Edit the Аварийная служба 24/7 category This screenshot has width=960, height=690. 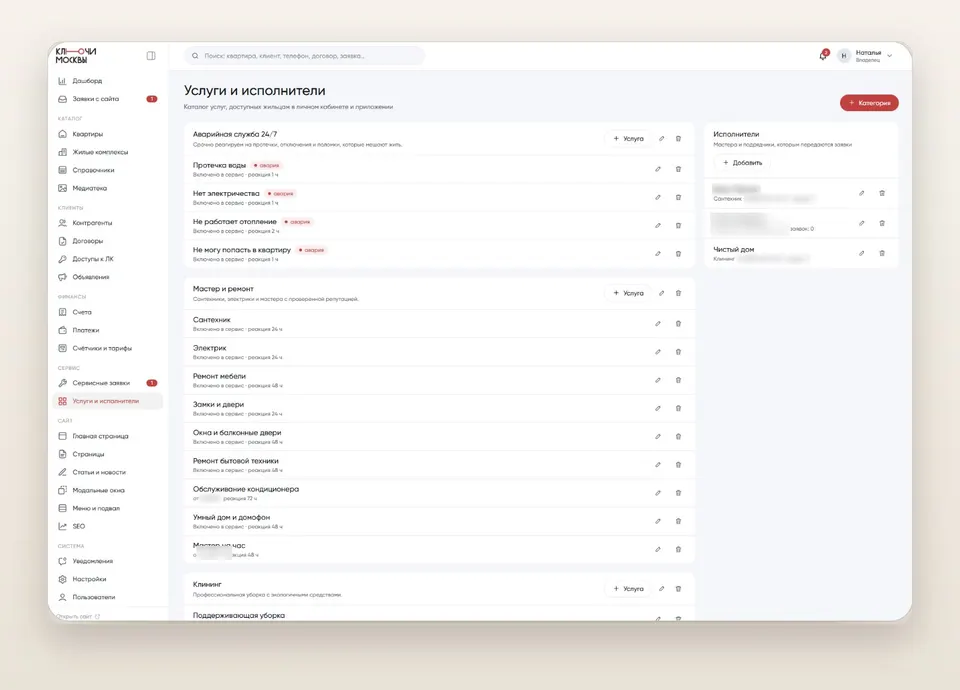point(661,138)
